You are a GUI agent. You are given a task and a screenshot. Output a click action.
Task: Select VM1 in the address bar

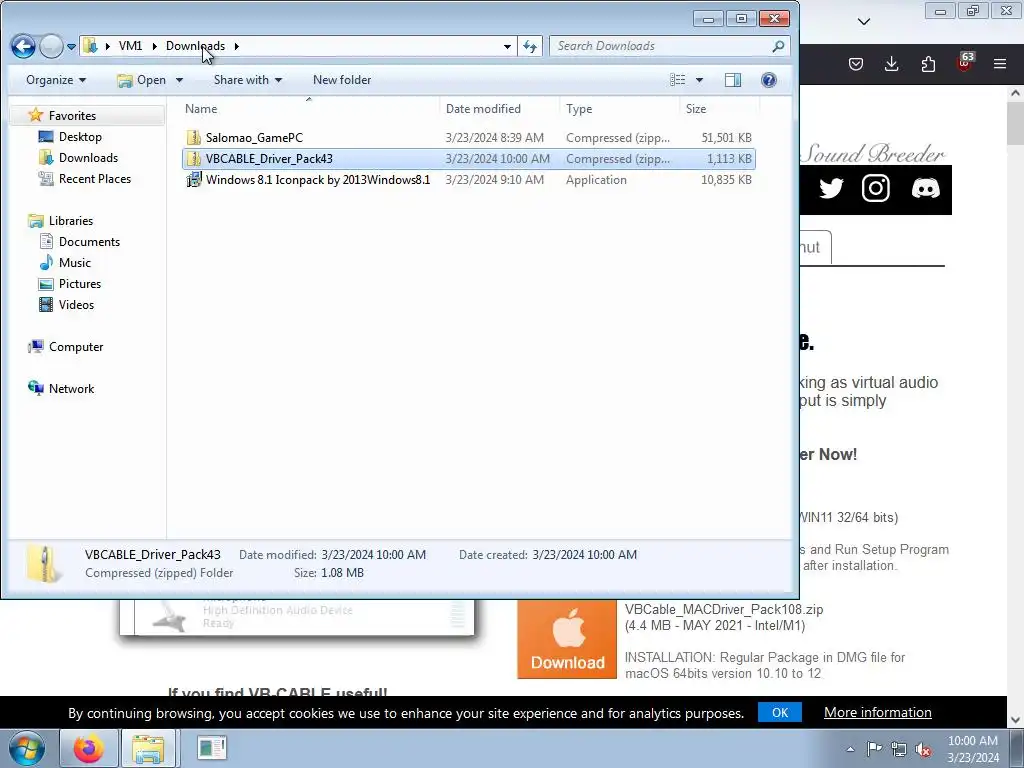[130, 46]
